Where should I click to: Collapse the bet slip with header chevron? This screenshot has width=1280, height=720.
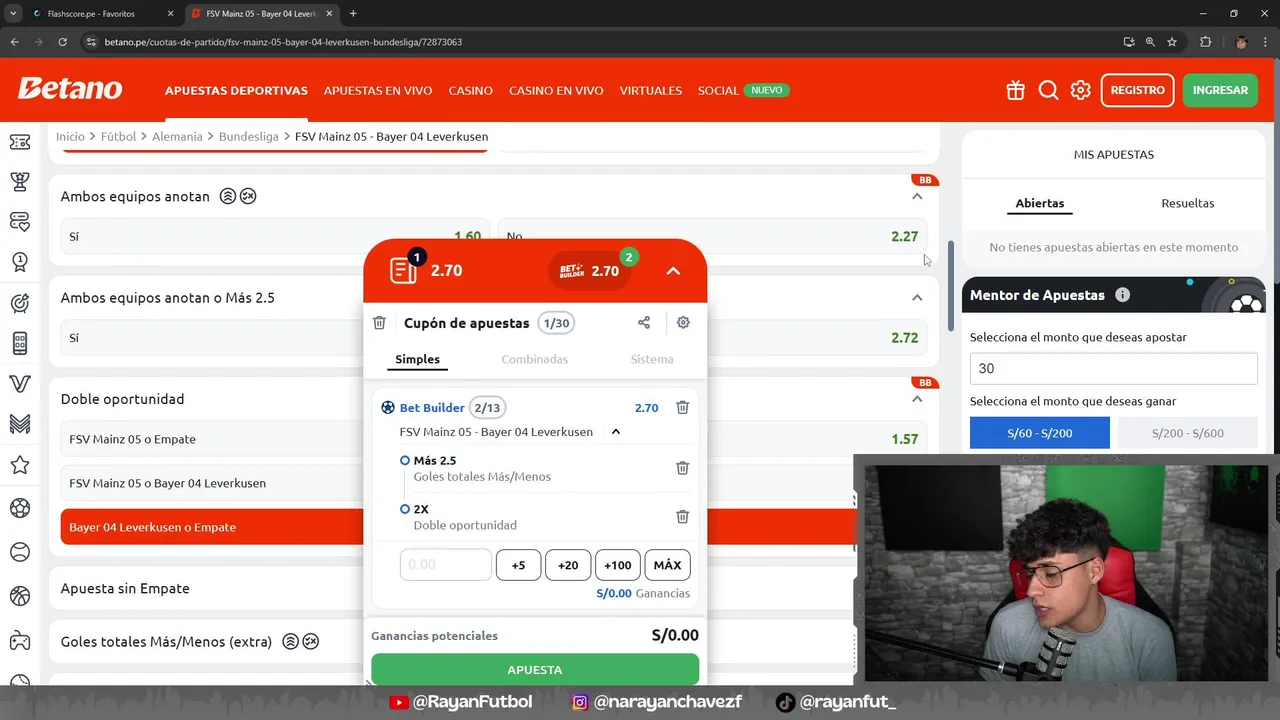pyautogui.click(x=673, y=271)
